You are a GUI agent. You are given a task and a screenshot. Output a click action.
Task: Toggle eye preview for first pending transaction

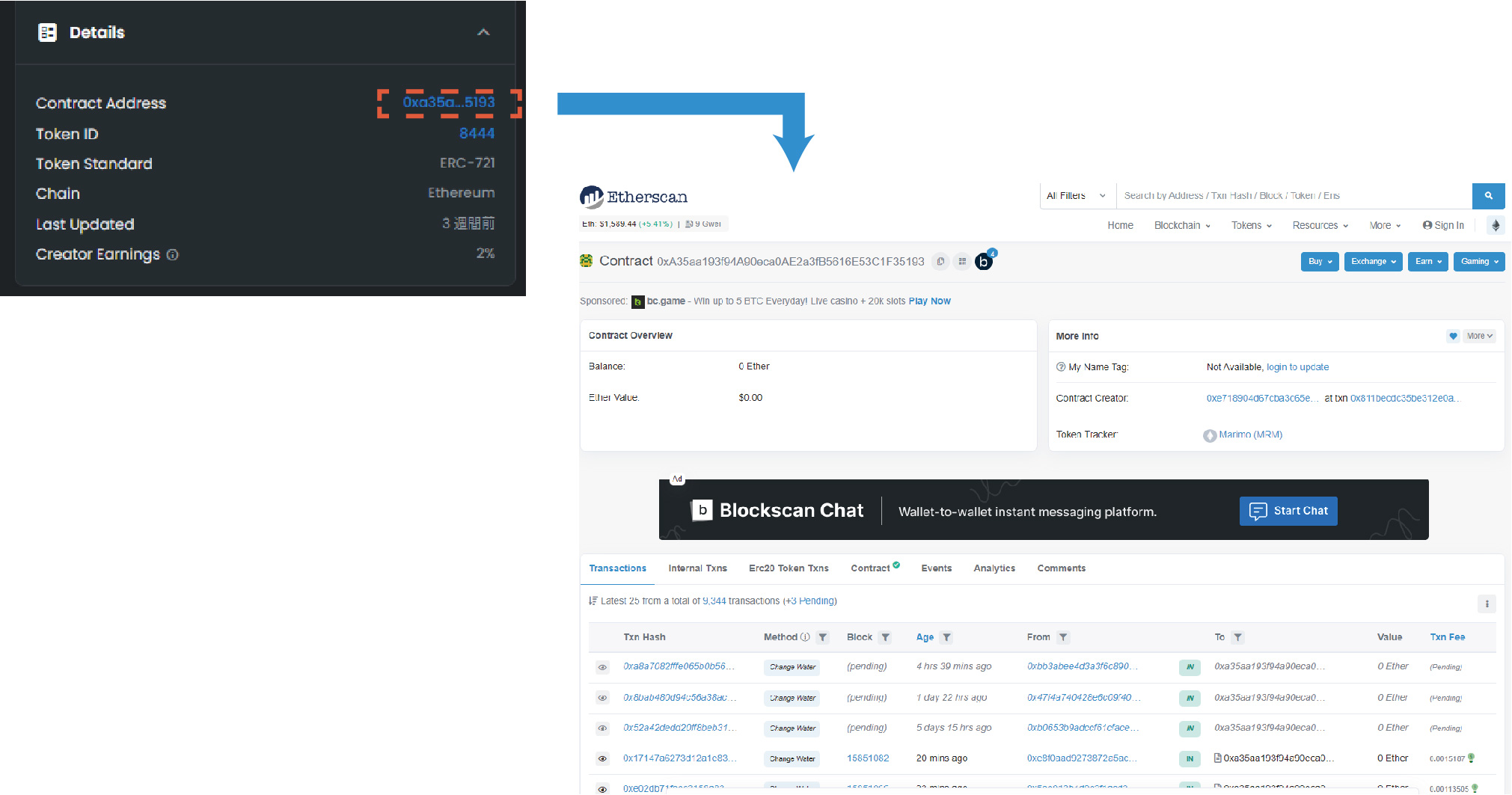tap(602, 667)
